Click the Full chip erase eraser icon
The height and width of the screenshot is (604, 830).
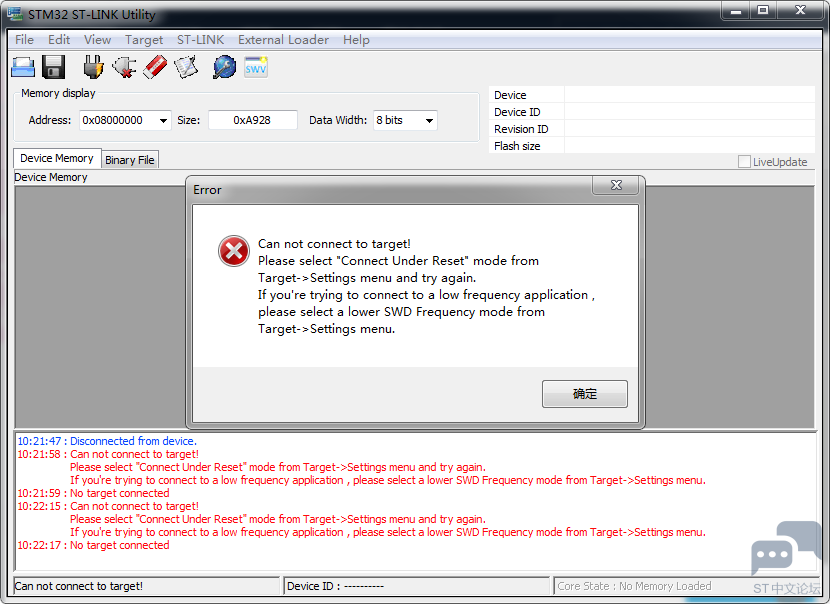[x=155, y=67]
